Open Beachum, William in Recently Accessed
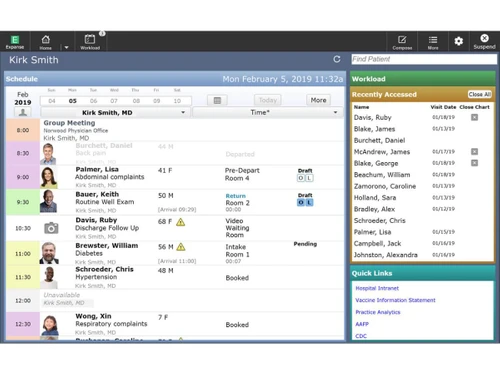This screenshot has width=500, height=375. coord(382,175)
